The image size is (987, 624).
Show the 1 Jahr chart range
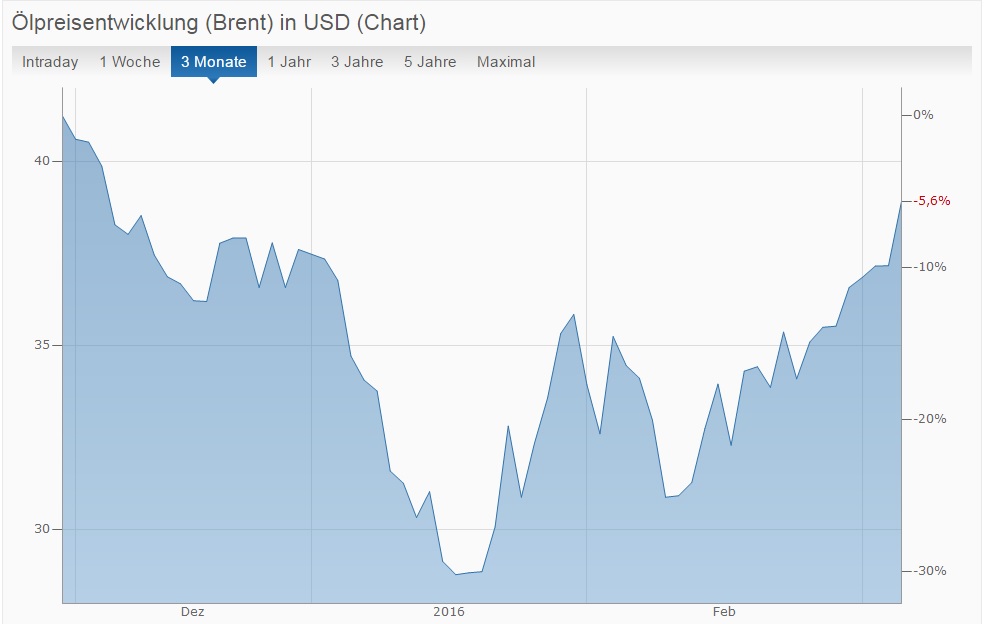(289, 62)
